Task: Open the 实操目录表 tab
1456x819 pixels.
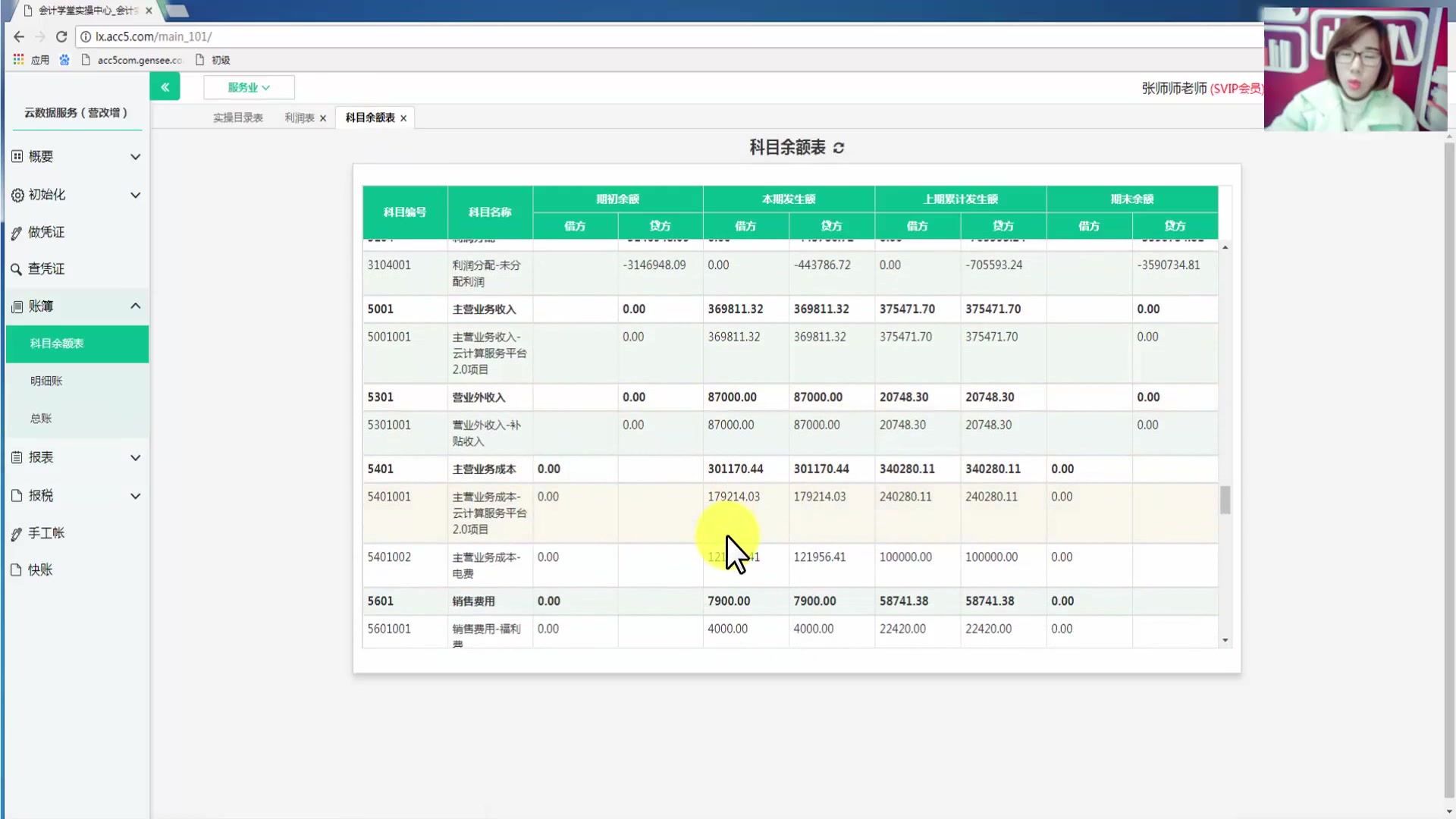Action: (x=237, y=118)
